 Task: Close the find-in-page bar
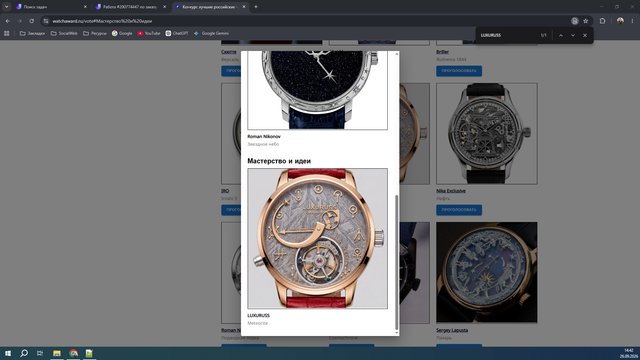click(585, 36)
